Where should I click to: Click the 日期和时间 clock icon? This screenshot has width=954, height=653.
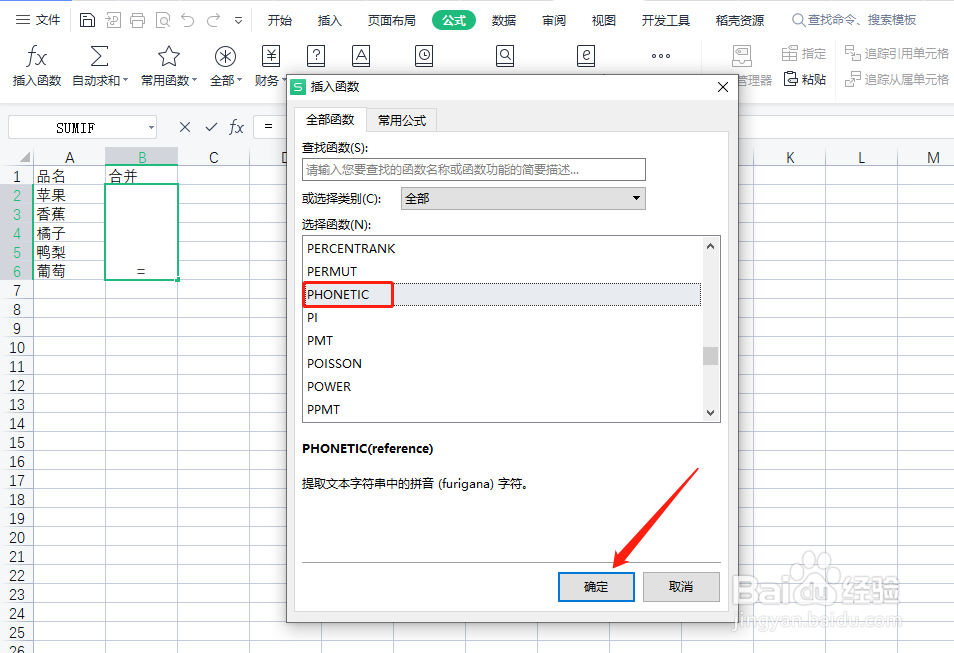coord(423,57)
